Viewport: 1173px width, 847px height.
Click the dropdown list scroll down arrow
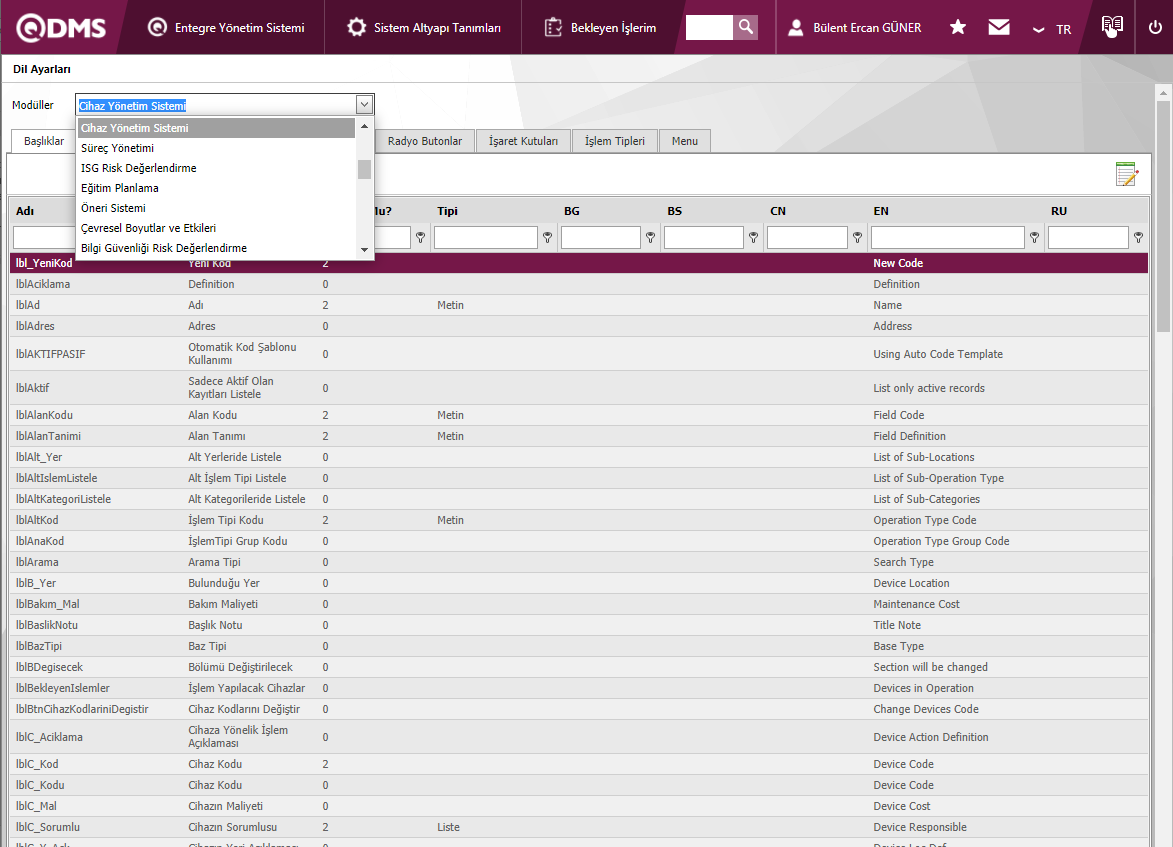(364, 249)
